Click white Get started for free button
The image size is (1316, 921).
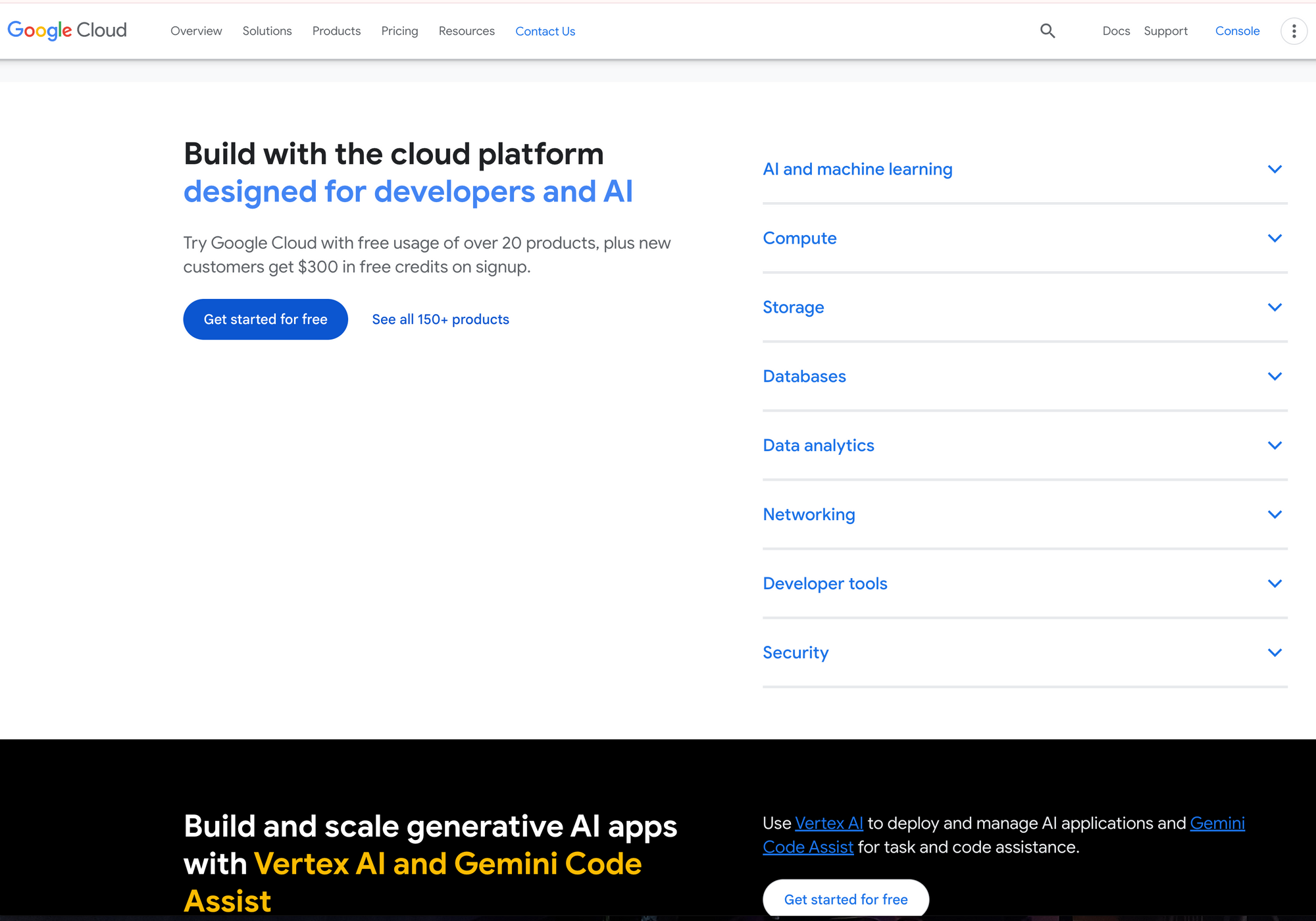[x=846, y=899]
